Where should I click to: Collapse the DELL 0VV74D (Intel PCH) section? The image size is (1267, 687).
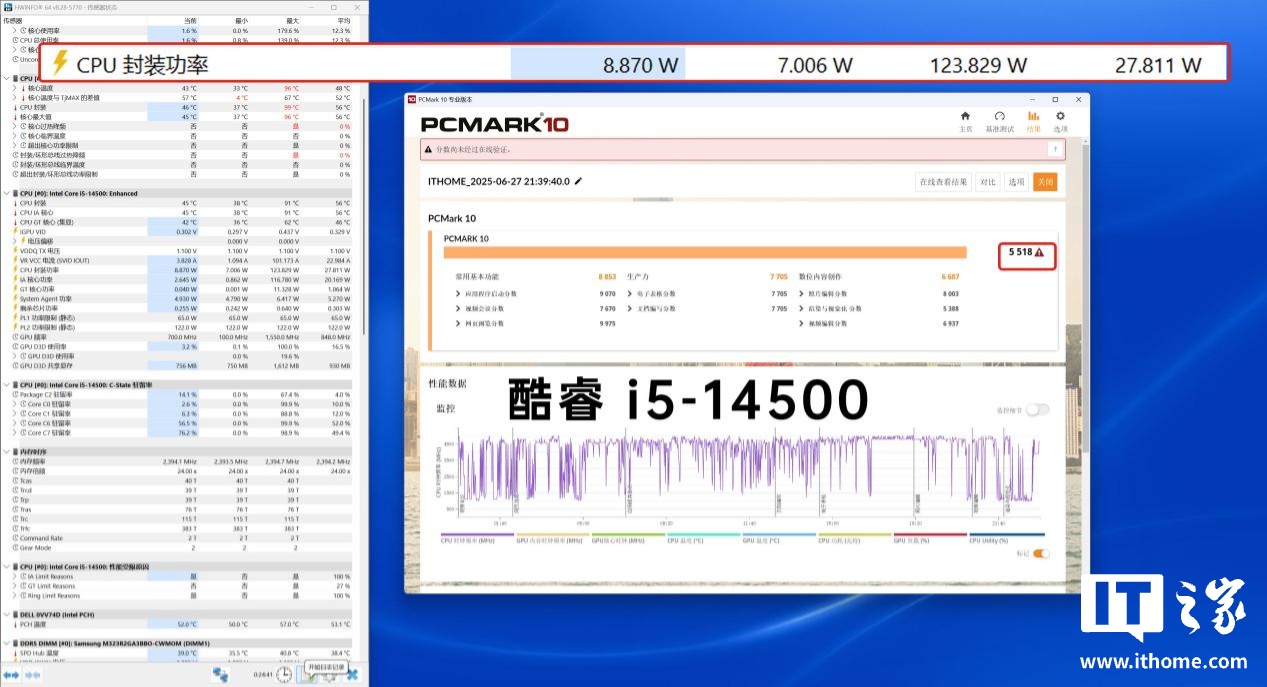[6, 615]
